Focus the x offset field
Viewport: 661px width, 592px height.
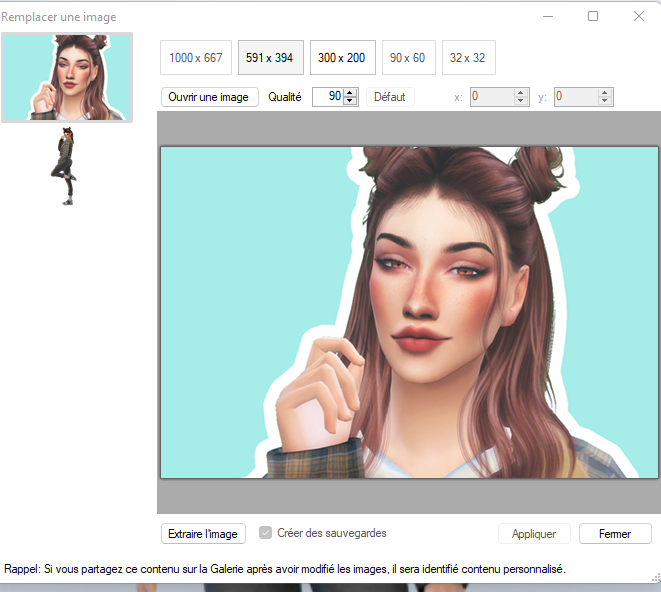click(x=492, y=97)
